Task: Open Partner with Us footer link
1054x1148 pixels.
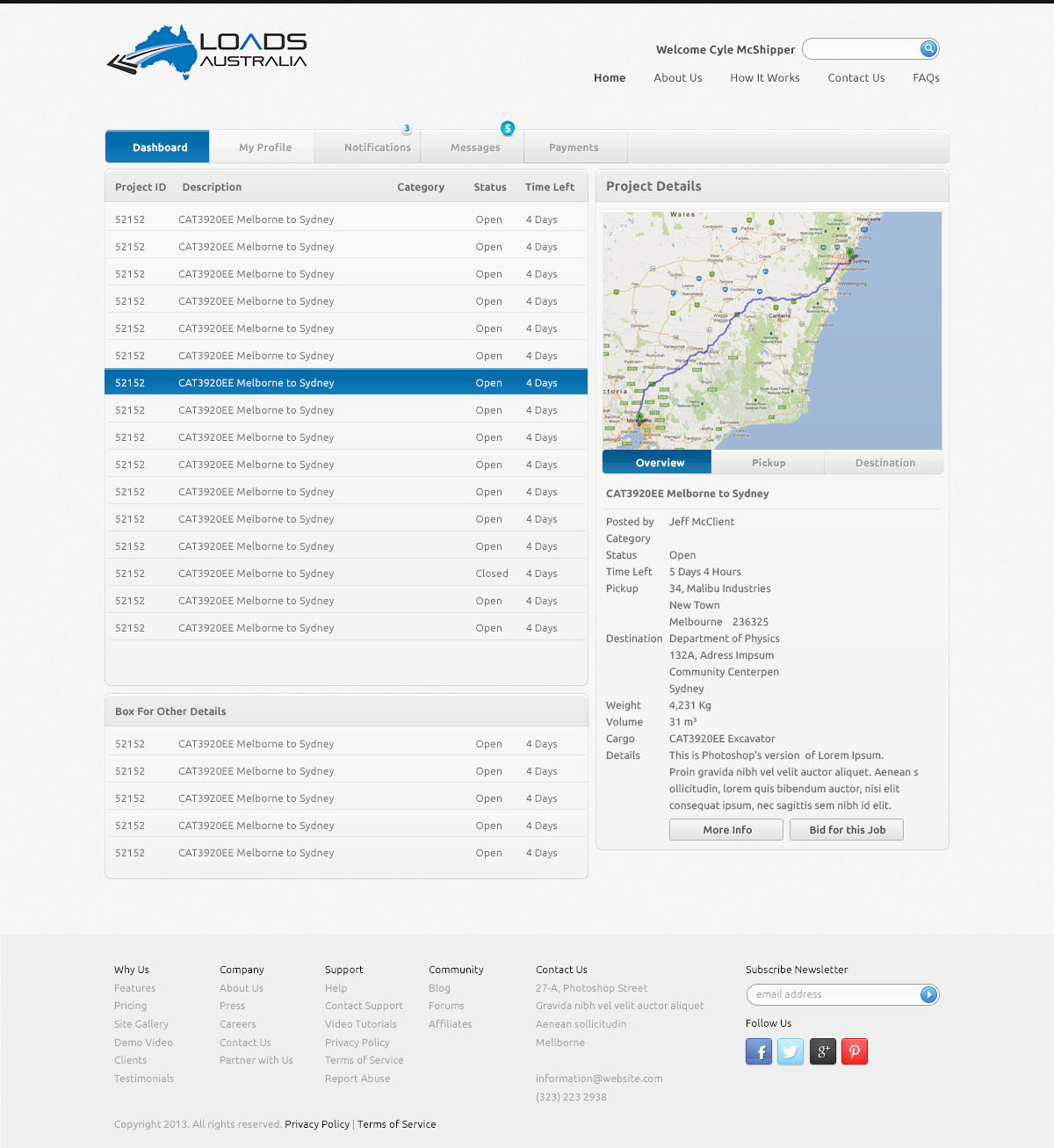Action: (x=256, y=1059)
